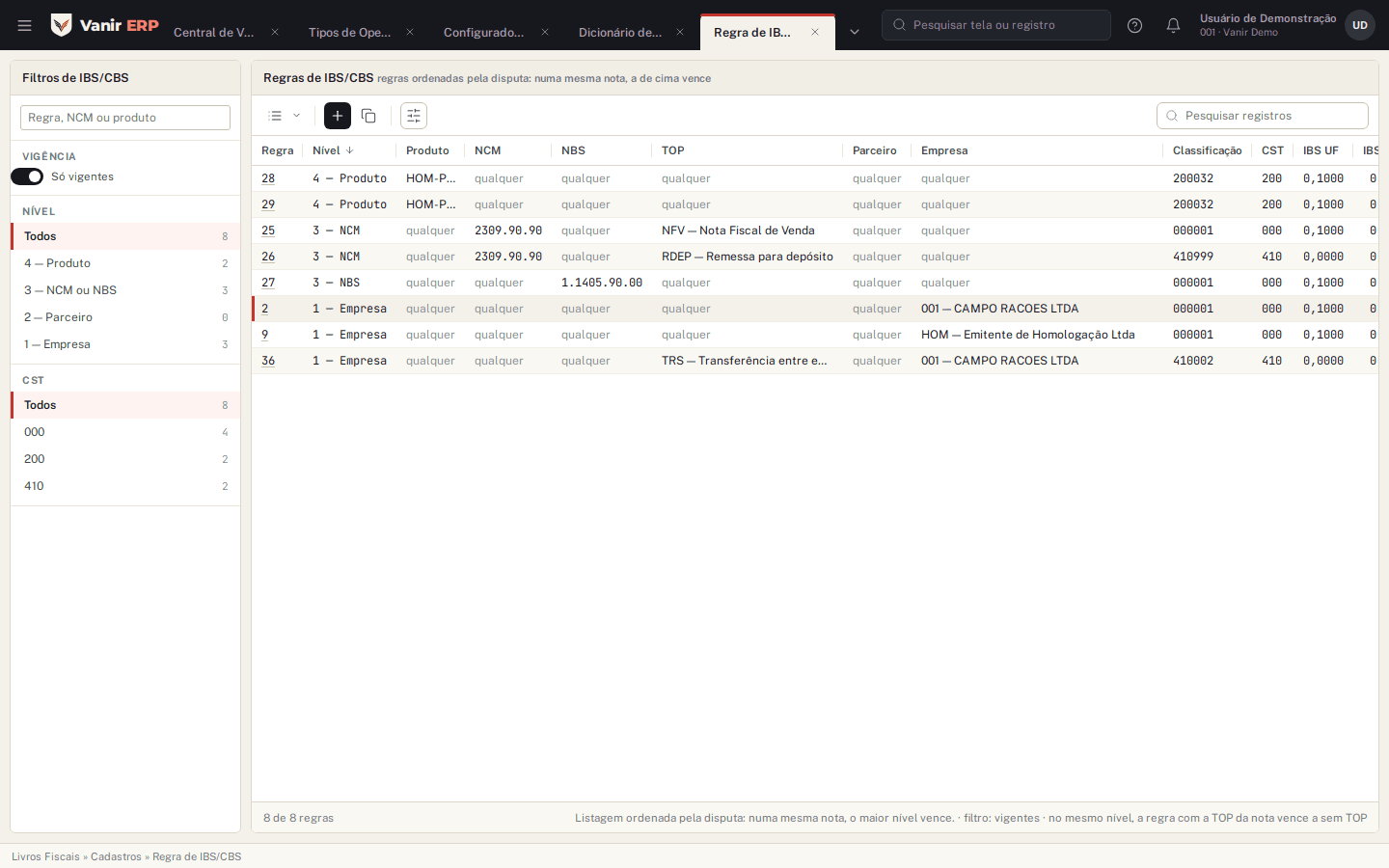Filter by nível 3 — NCM ou NBS
The width and height of the screenshot is (1389, 868).
pyautogui.click(x=125, y=290)
